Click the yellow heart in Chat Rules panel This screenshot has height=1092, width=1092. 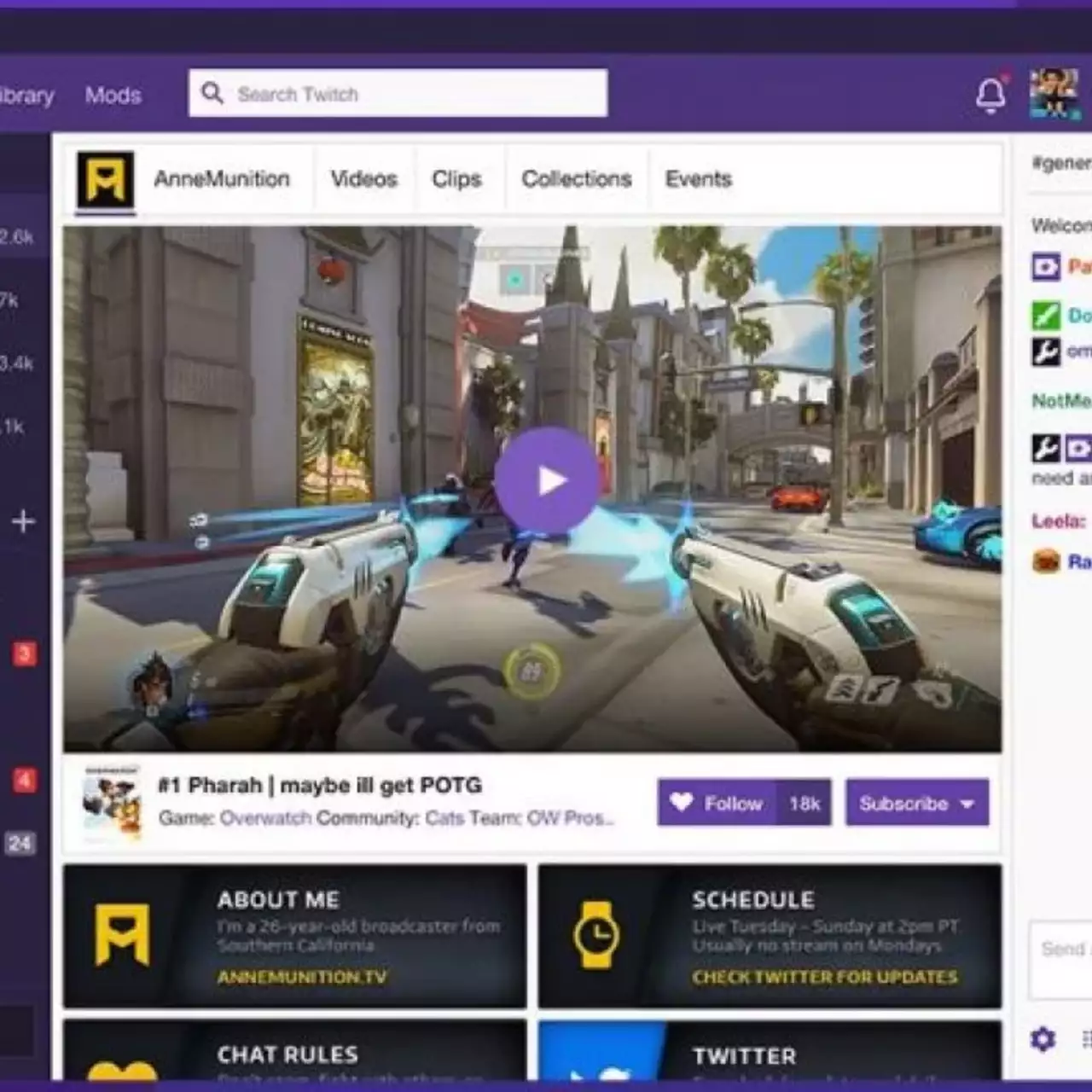pos(122,1070)
